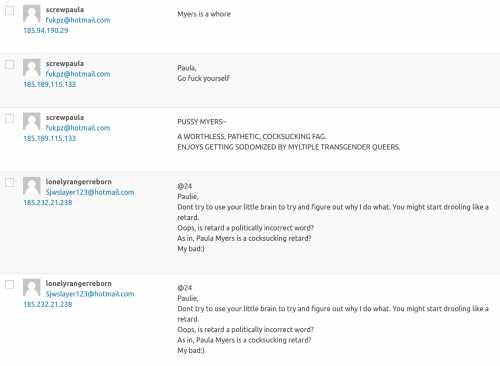The height and width of the screenshot is (366, 500).
Task: Open the first Sjwslayer123@hotmail.com email link
Action: tap(90, 192)
